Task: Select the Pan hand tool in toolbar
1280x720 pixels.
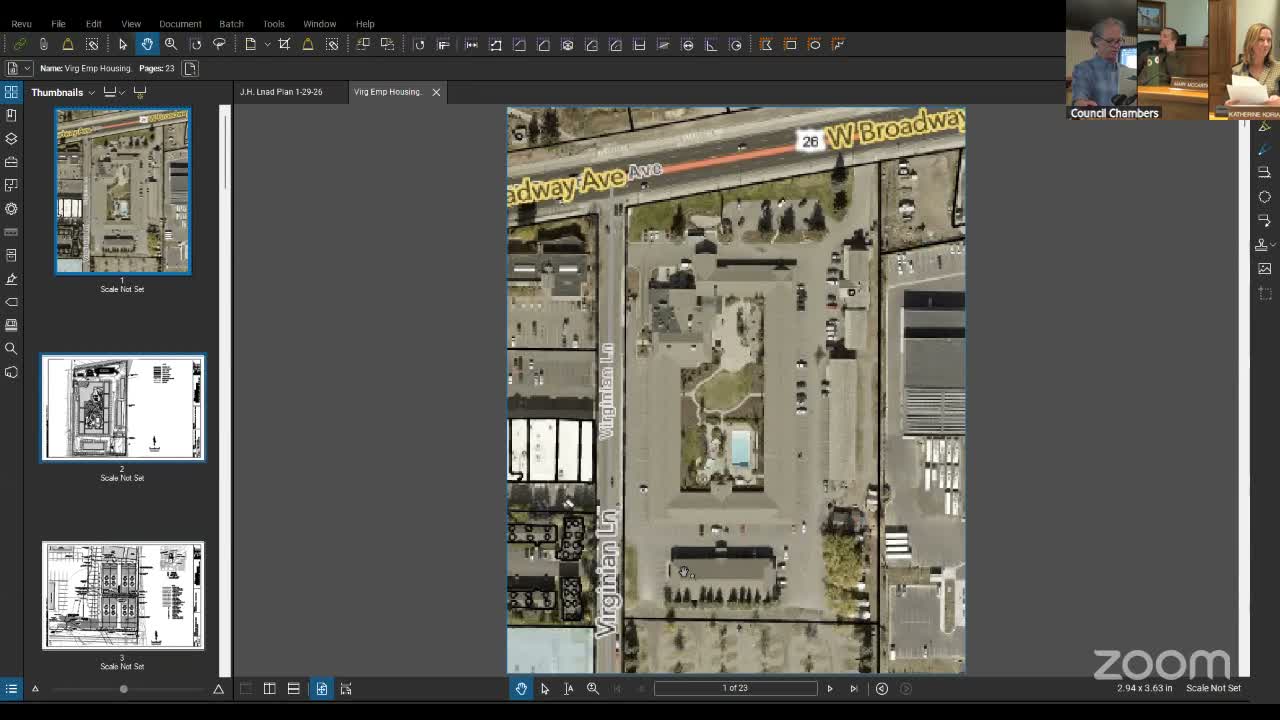Action: [147, 44]
